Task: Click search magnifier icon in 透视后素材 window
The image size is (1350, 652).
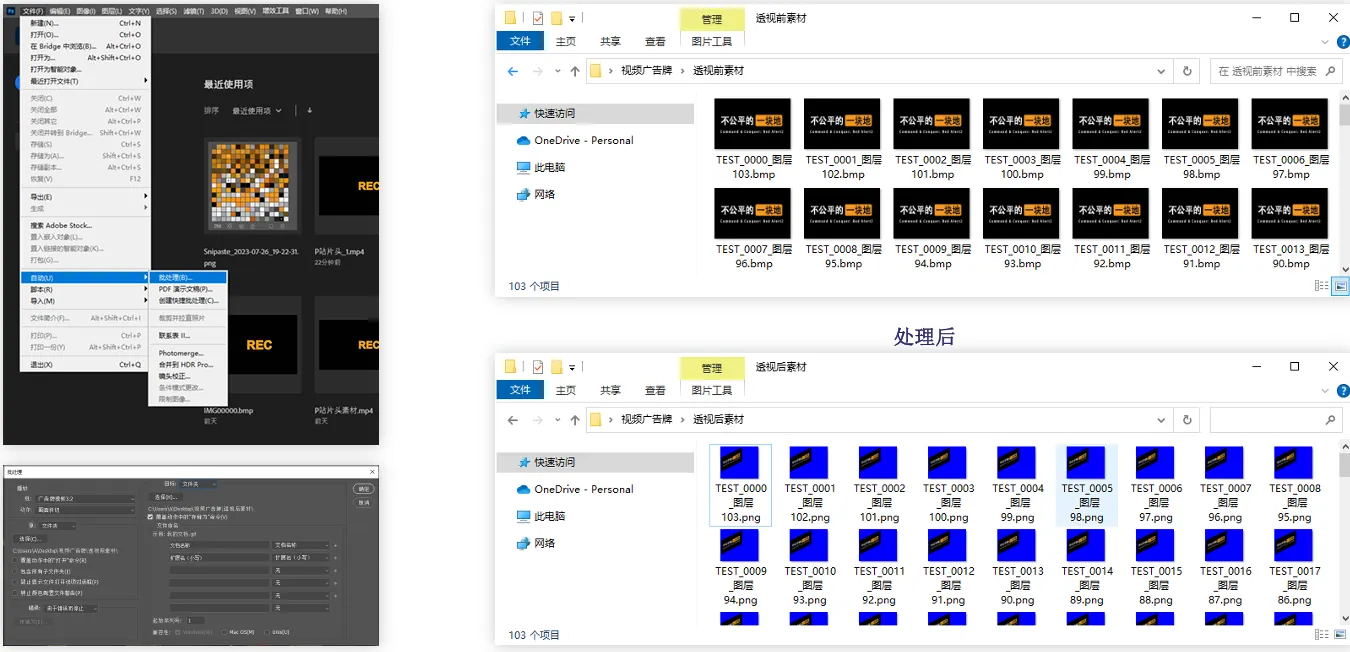Action: click(1330, 420)
